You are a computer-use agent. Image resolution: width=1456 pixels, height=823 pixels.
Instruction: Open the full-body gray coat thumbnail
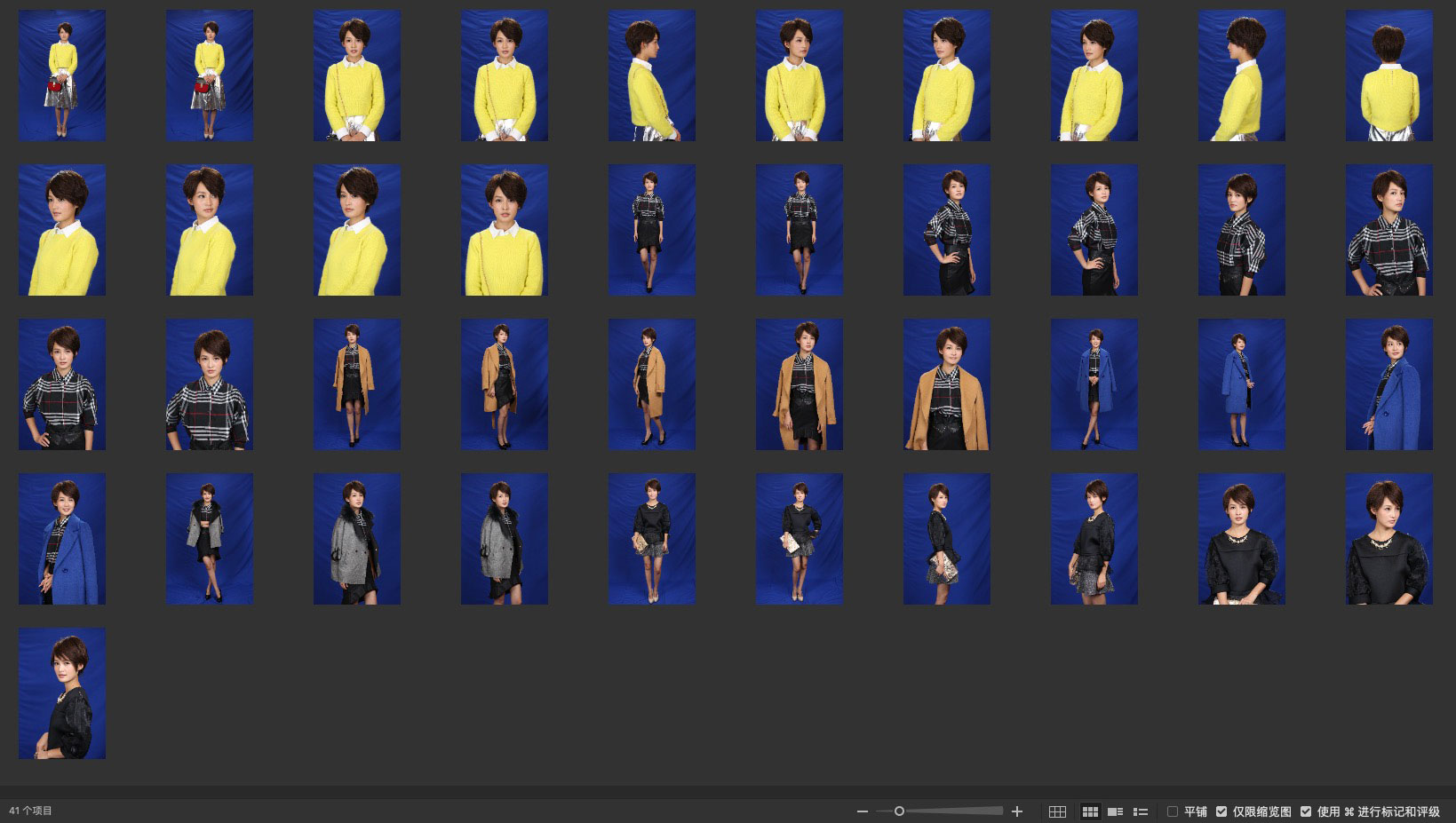210,538
